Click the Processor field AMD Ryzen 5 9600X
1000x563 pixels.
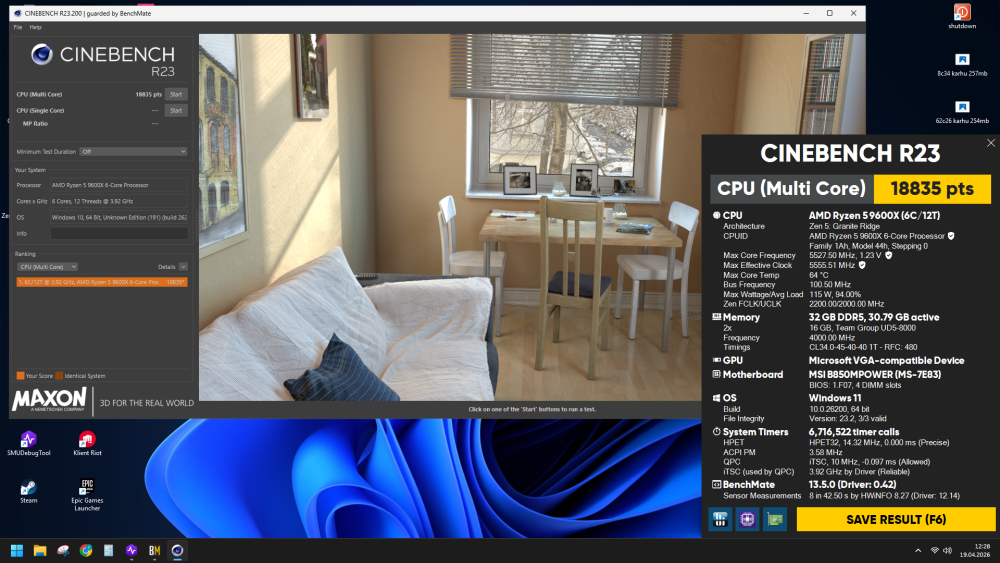119,185
